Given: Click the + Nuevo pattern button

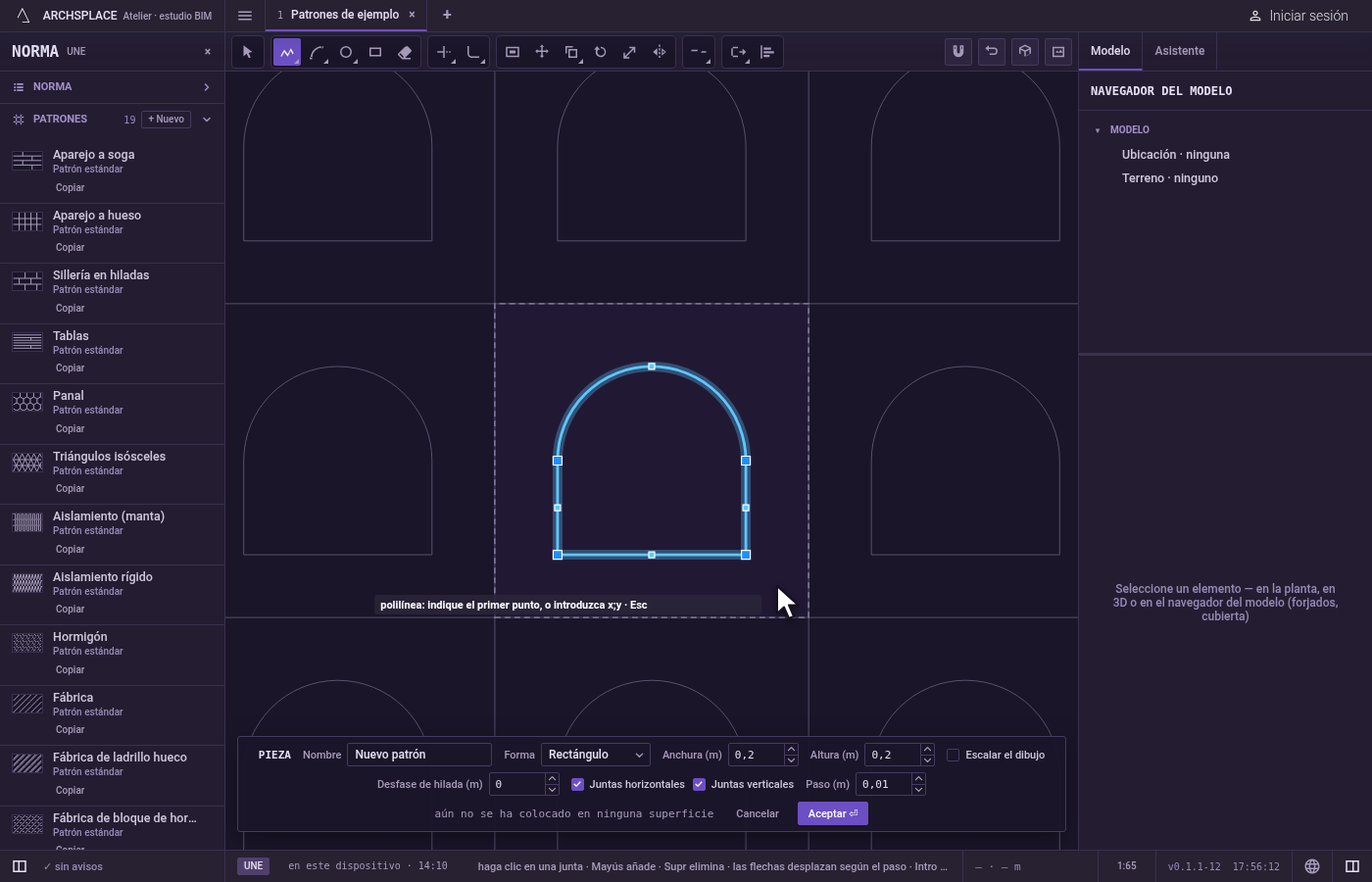Looking at the screenshot, I should click(x=167, y=120).
